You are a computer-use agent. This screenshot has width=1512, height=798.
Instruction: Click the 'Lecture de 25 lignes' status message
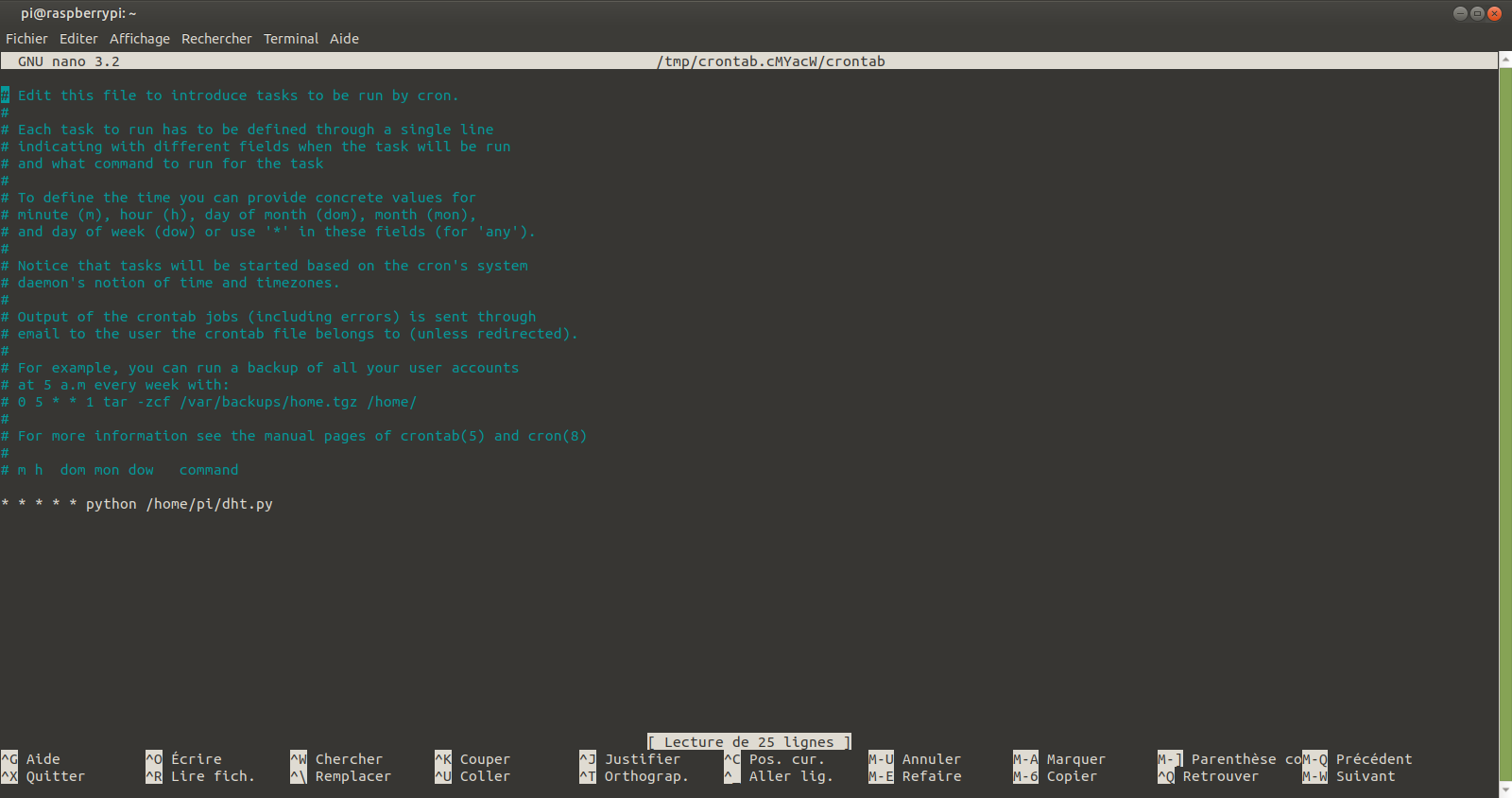(x=749, y=742)
